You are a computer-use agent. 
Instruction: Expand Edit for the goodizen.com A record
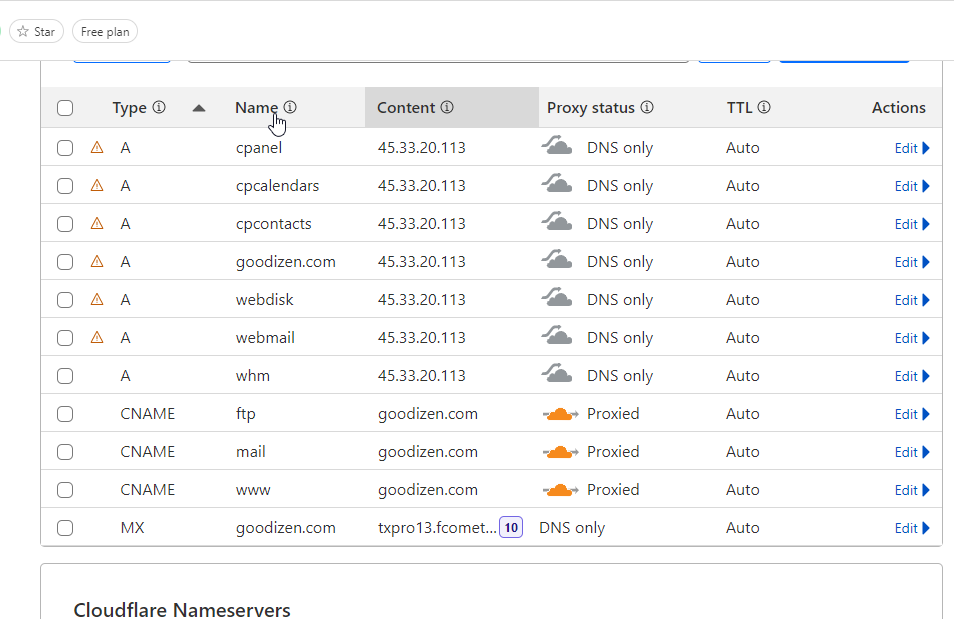pyautogui.click(x=911, y=262)
